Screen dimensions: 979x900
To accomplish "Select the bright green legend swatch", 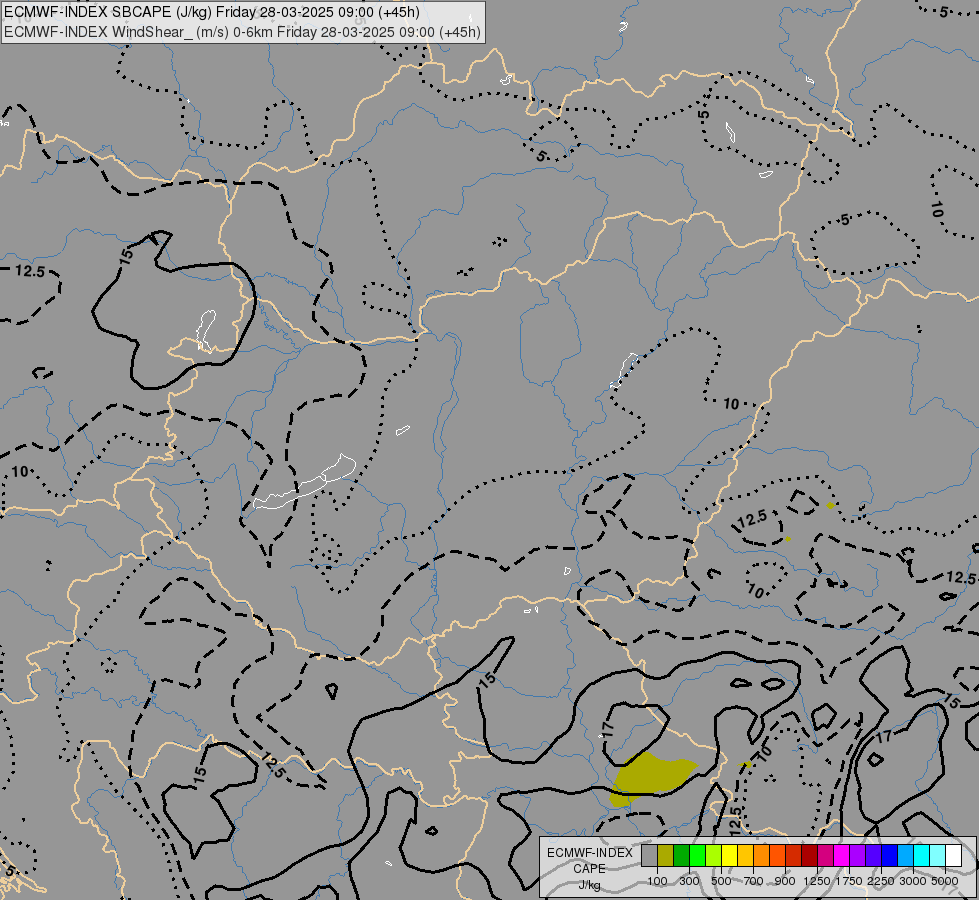I will click(x=697, y=856).
